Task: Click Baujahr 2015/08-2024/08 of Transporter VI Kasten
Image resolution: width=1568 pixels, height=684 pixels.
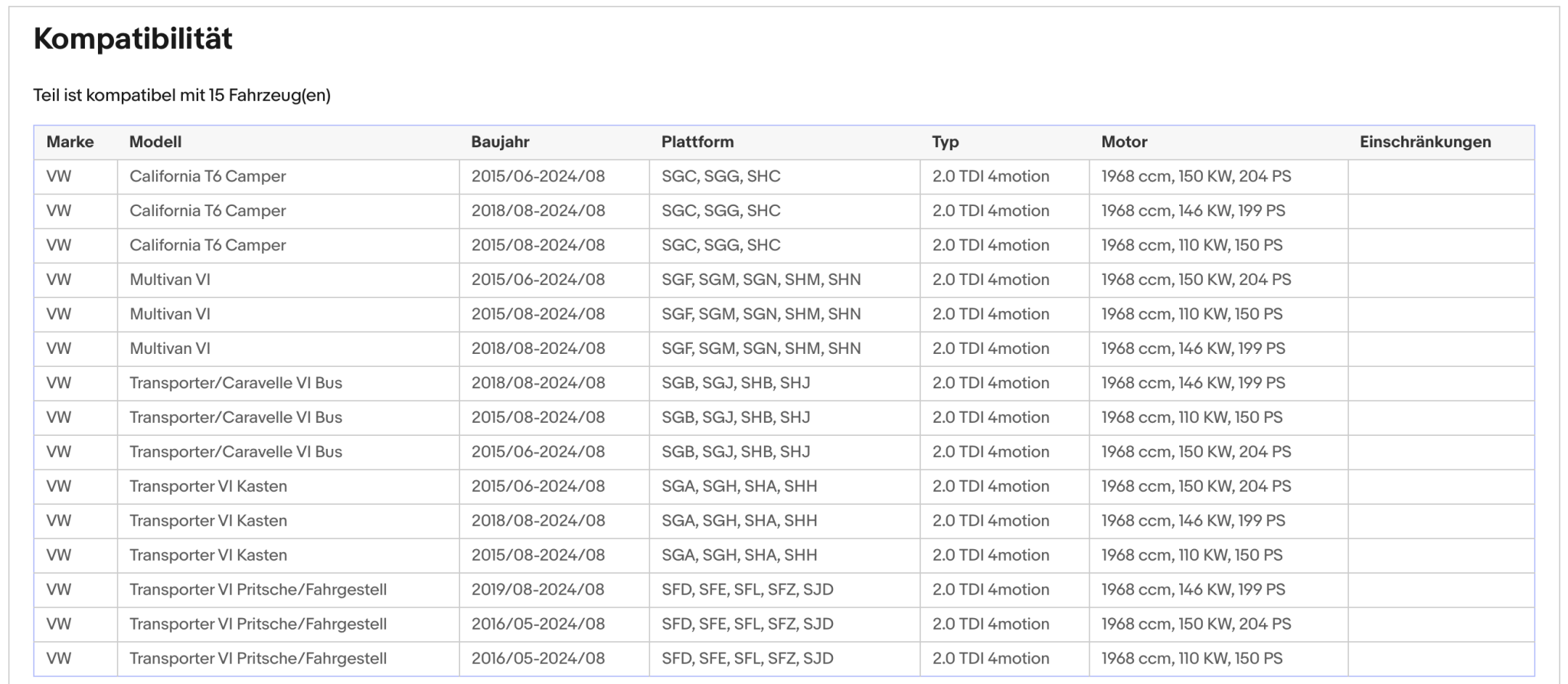Action: [538, 555]
